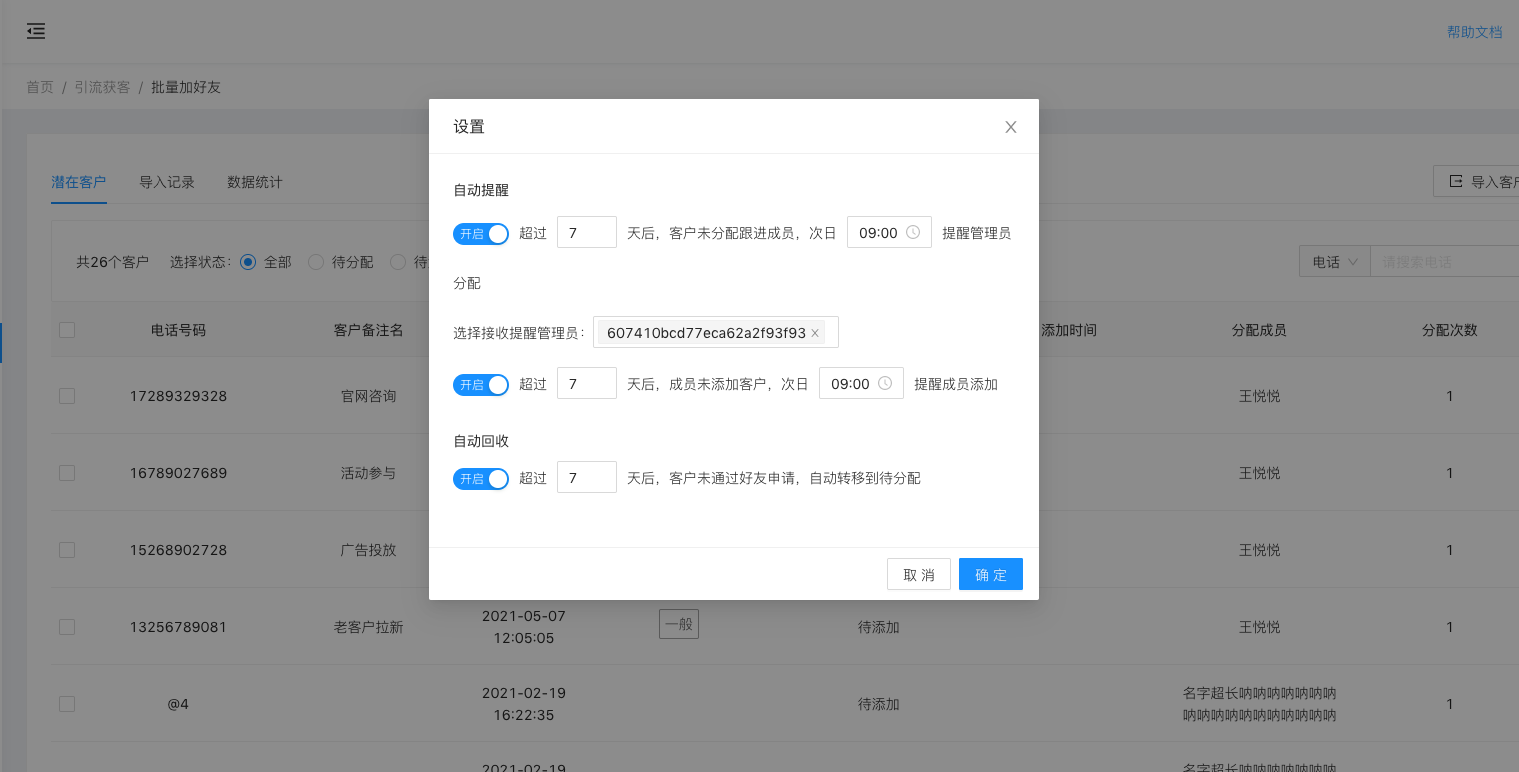Viewport: 1519px width, 772px height.
Task: Toggle the 自动回收 switch
Action: tap(481, 479)
